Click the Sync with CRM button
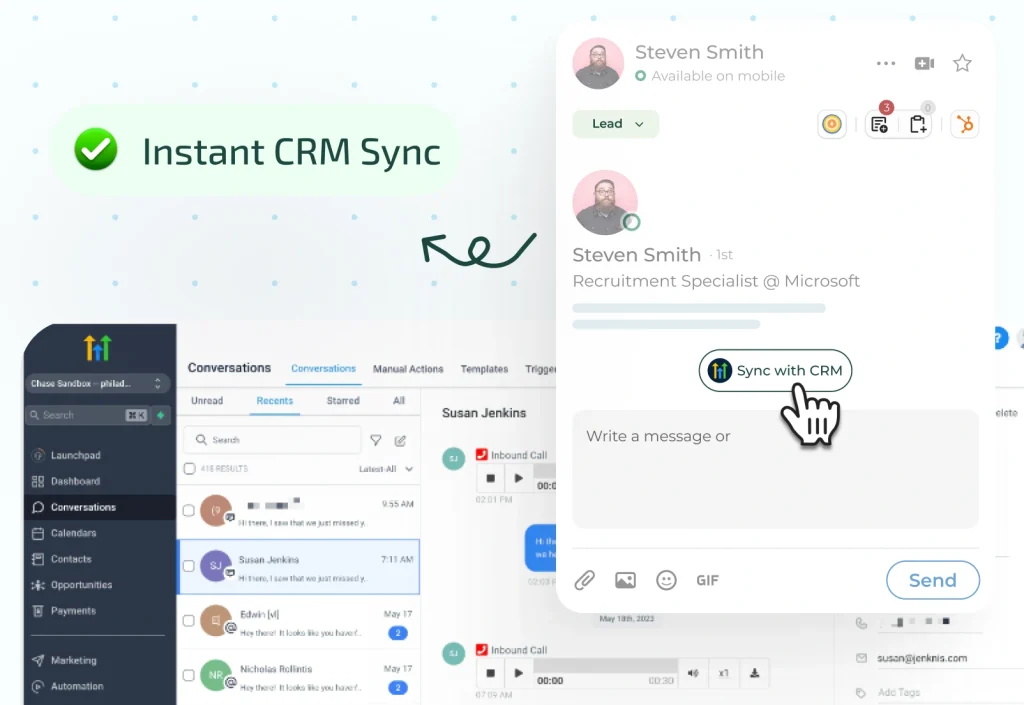1024x705 pixels. (x=775, y=371)
